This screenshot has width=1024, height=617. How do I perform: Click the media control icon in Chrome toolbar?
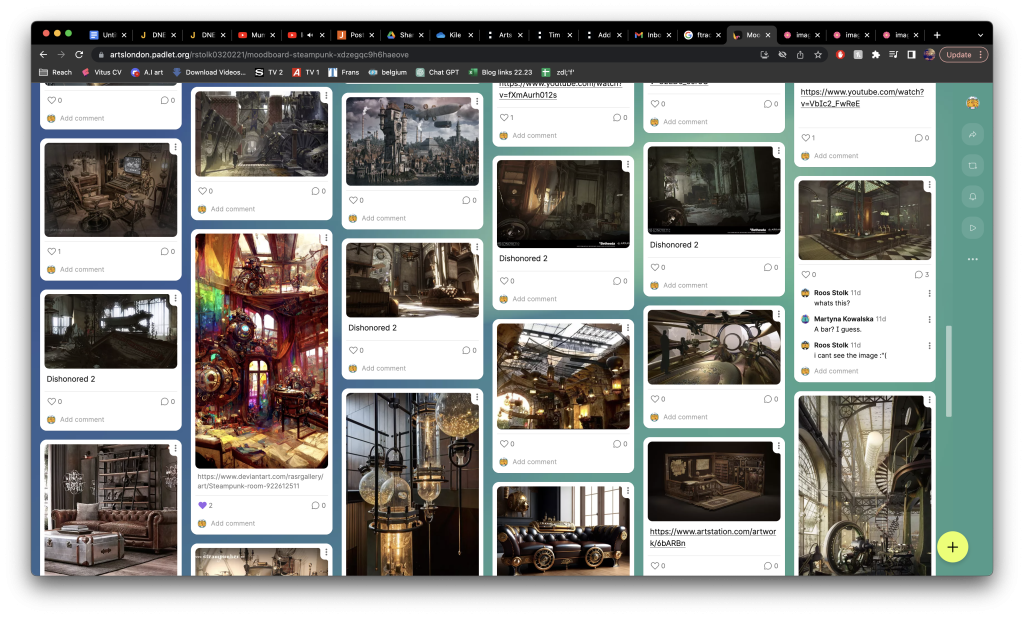pos(893,55)
